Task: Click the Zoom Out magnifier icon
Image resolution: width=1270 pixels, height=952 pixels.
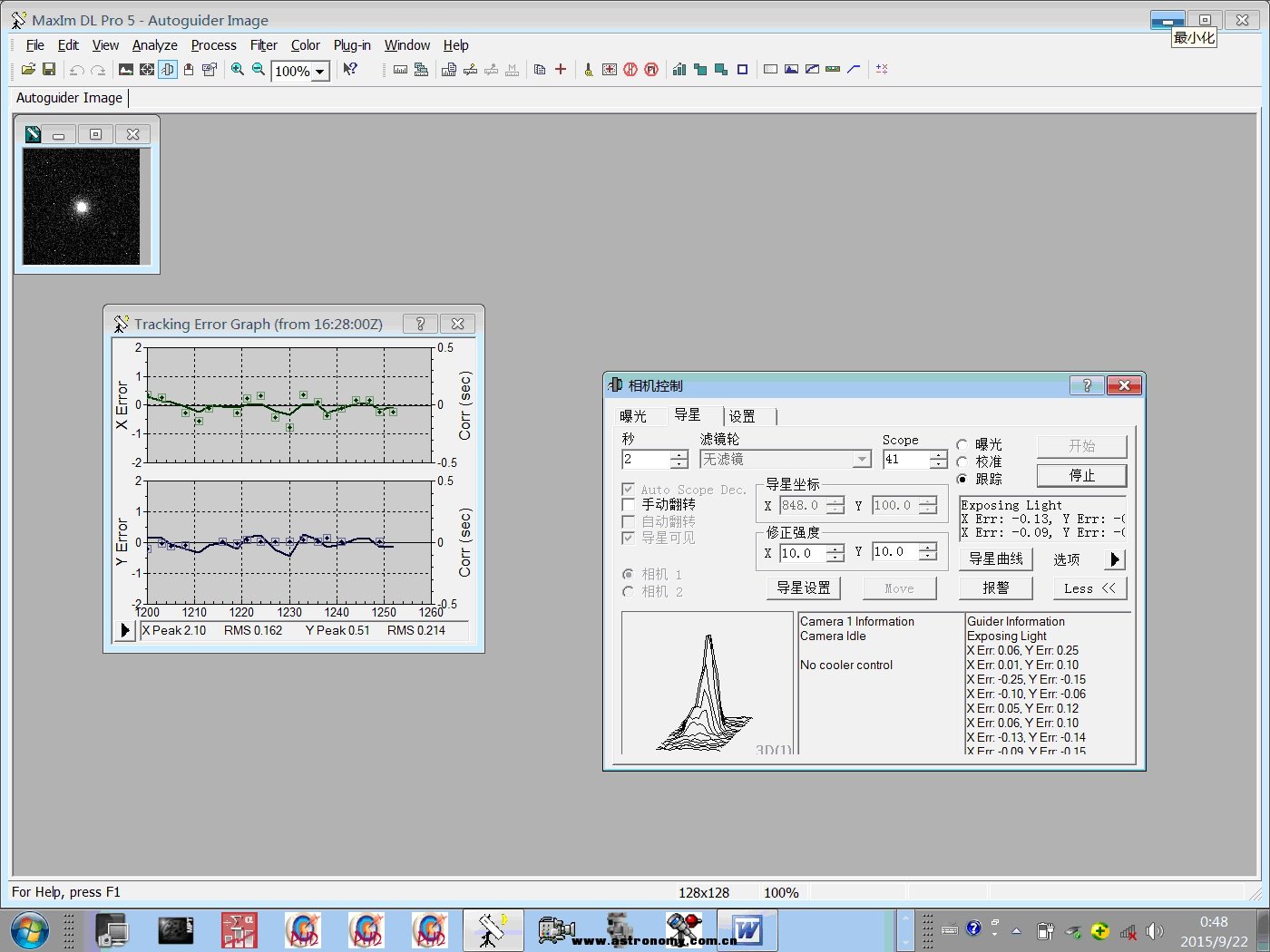Action: tap(259, 70)
